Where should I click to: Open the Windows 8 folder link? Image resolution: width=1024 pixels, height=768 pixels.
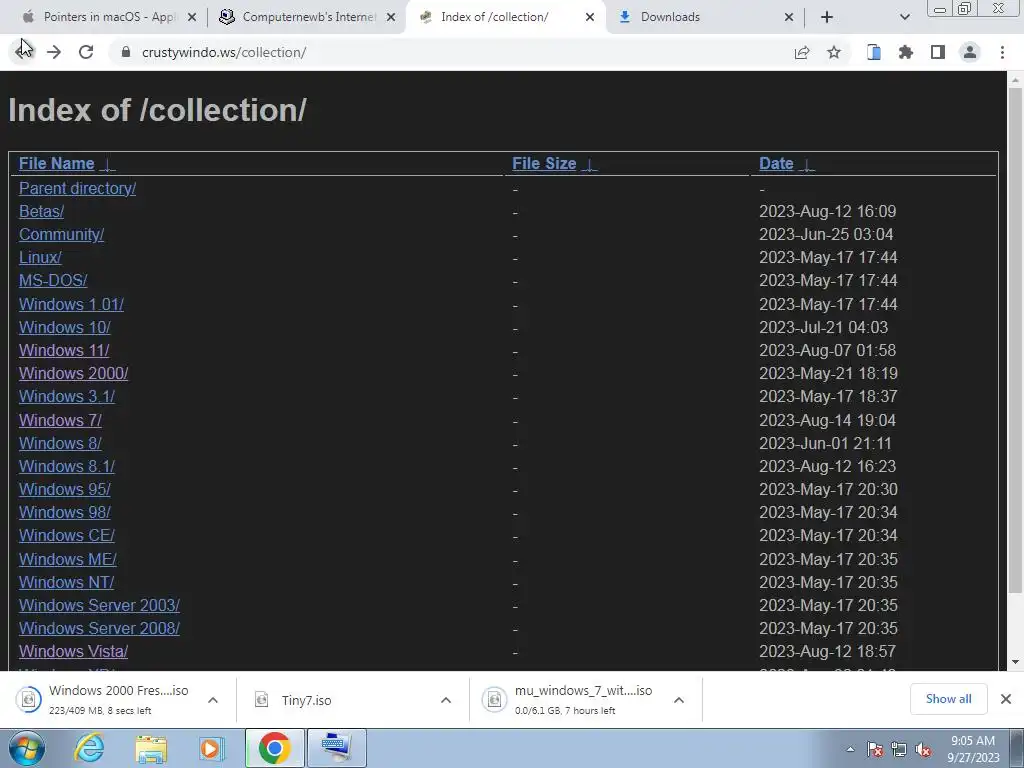(x=60, y=443)
